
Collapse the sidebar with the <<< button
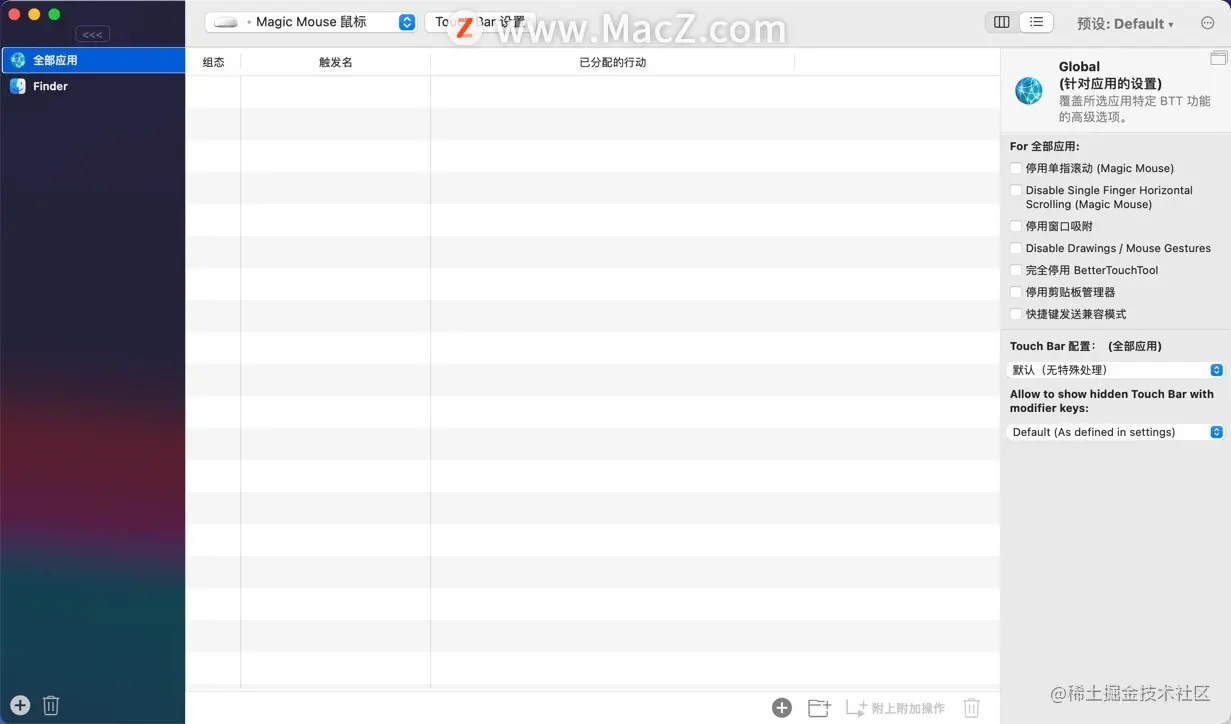click(92, 34)
